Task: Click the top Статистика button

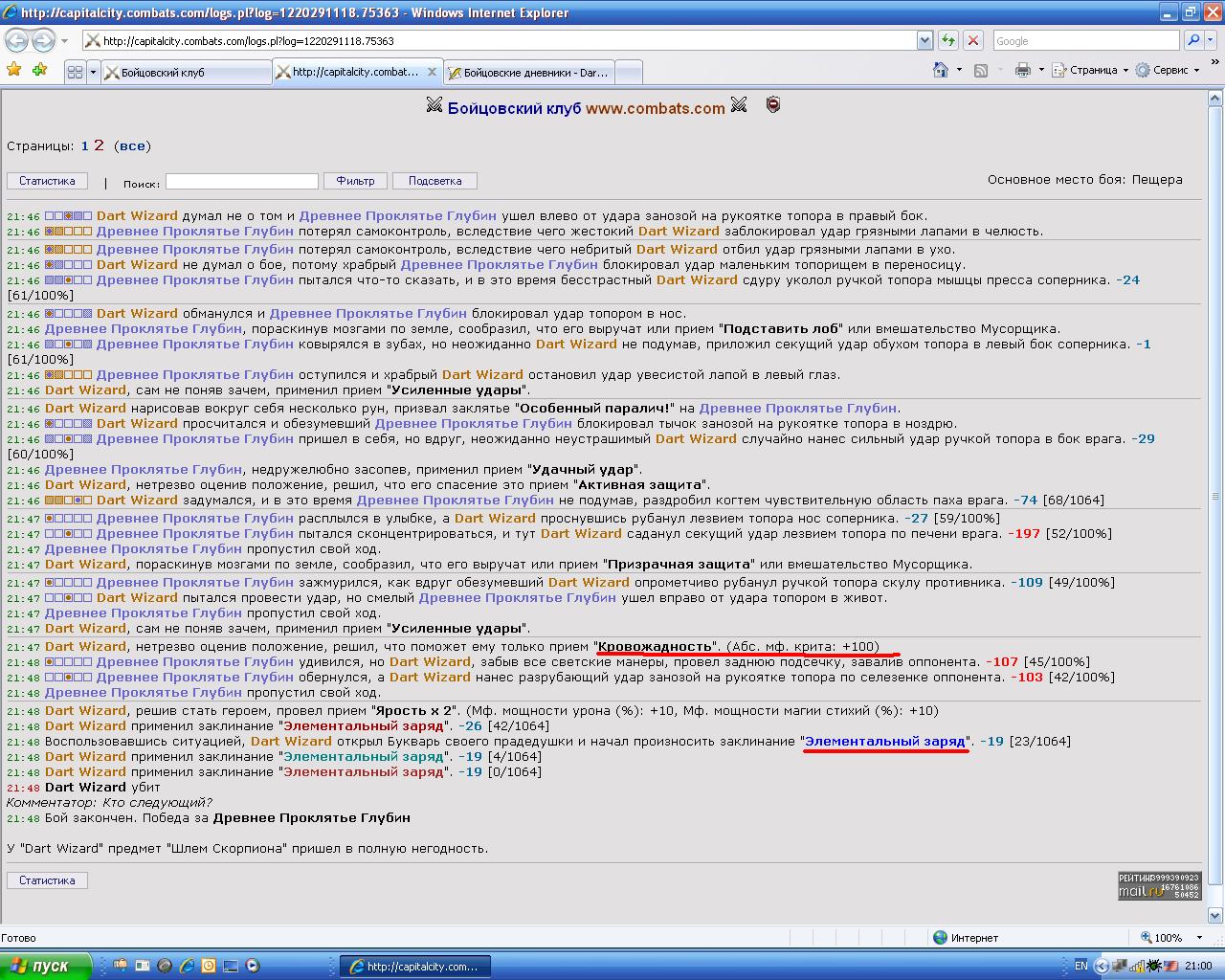Action: [x=47, y=180]
